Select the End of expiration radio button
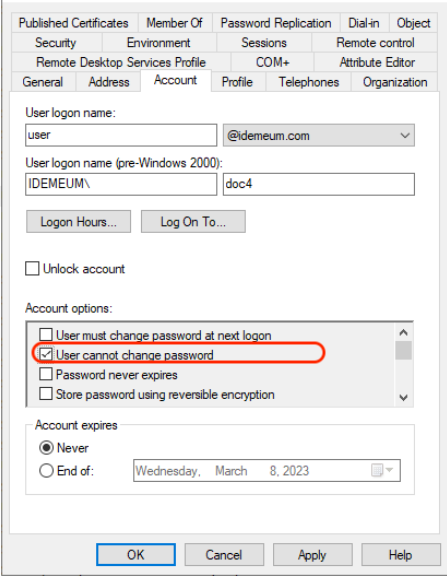This screenshot has height=576, width=447. click(x=46, y=470)
